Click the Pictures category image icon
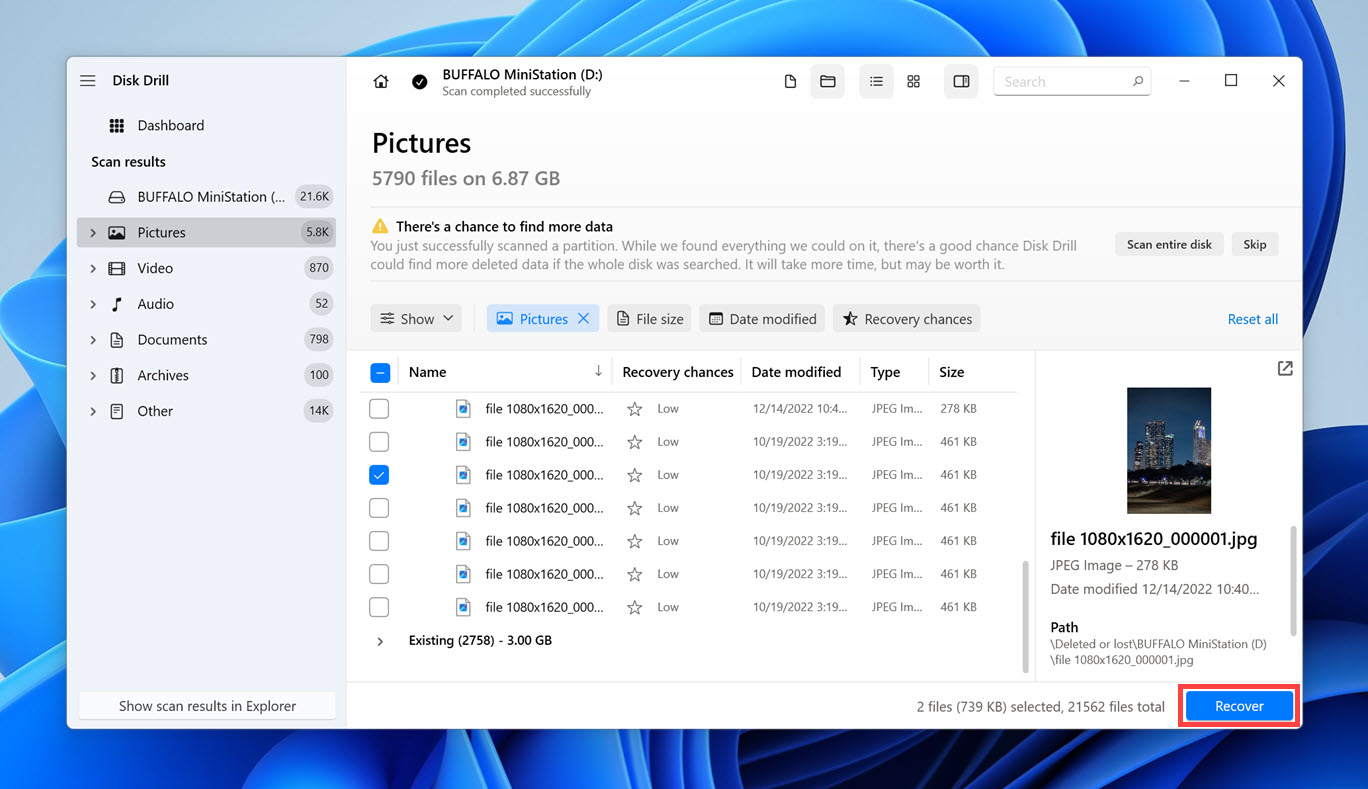 point(117,233)
